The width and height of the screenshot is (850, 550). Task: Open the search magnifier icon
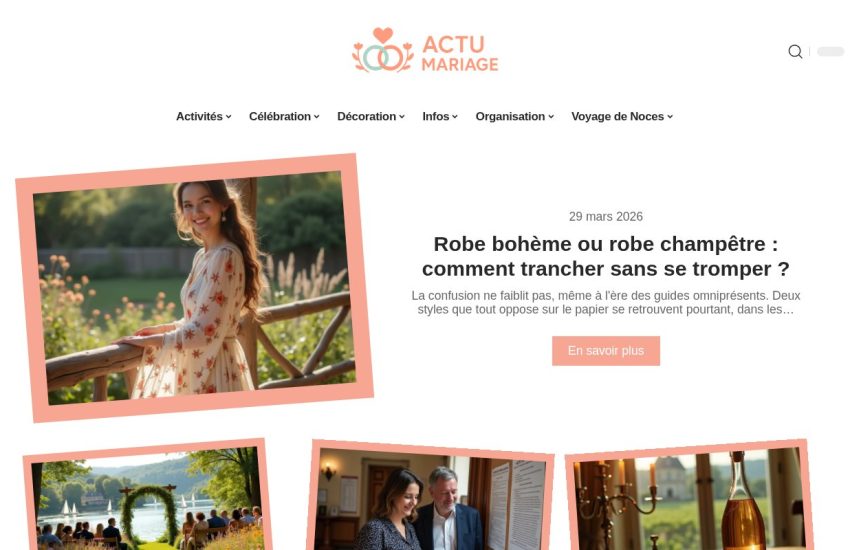tap(795, 51)
